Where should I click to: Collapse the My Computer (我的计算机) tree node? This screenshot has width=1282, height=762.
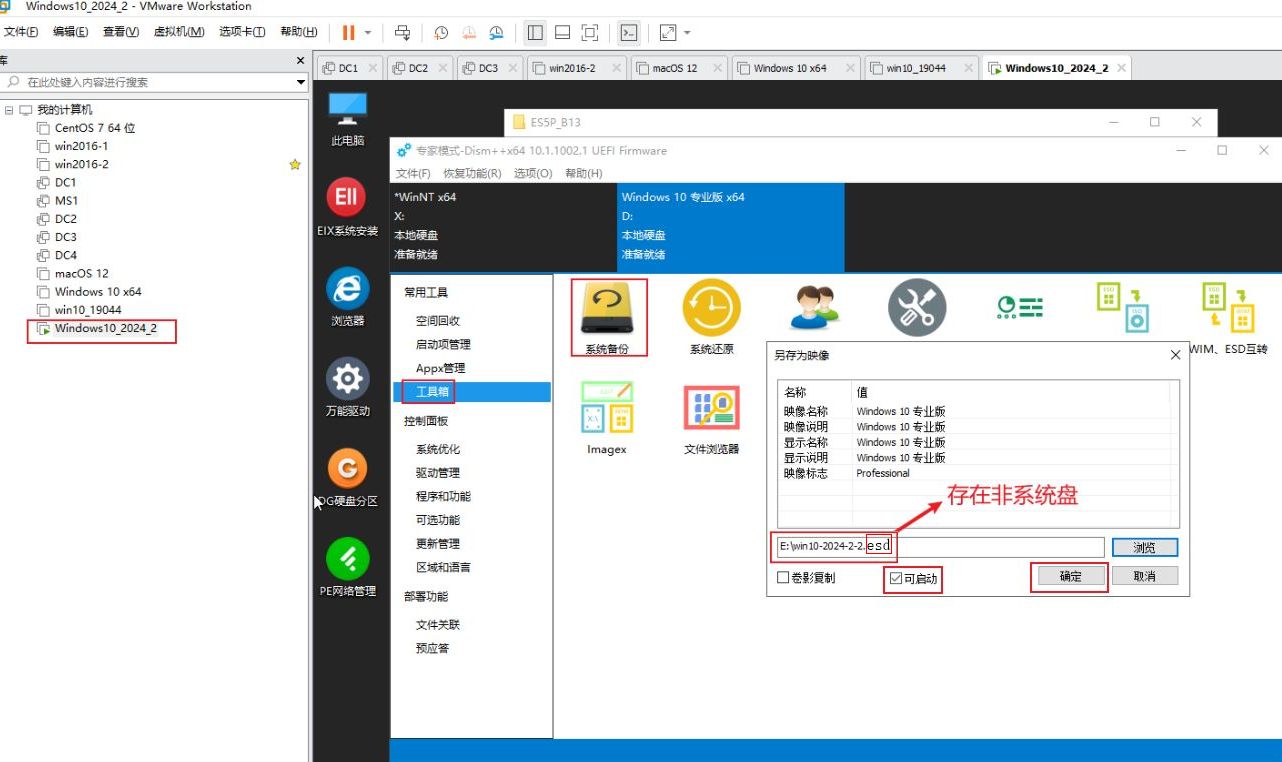(10, 110)
